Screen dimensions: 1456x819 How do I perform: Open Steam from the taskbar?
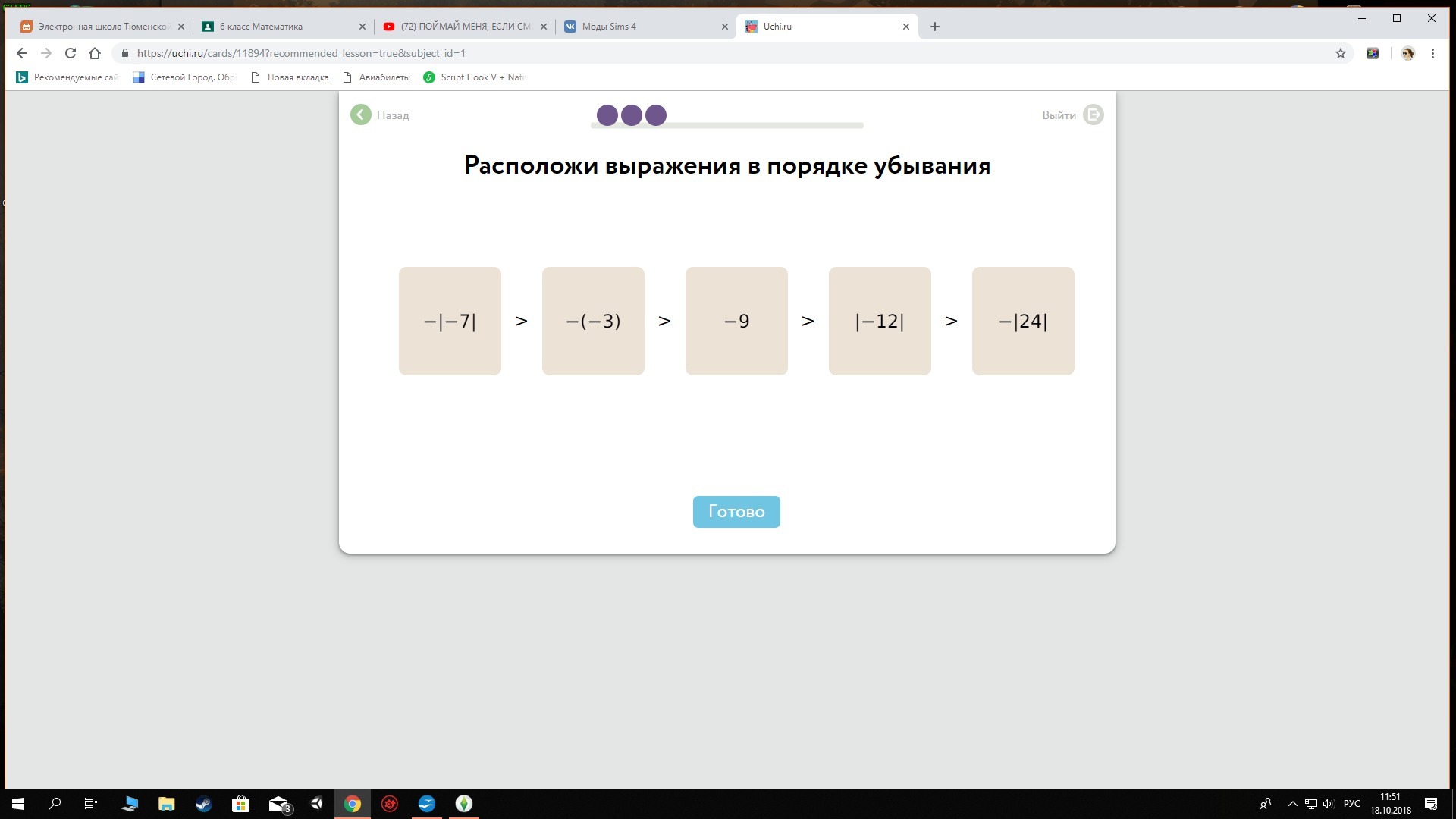coord(203,804)
